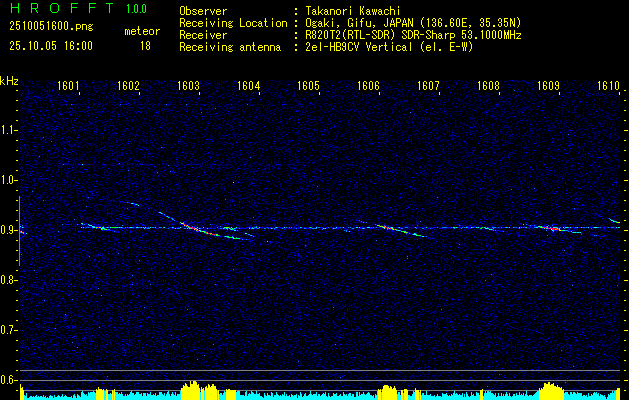629x400 pixels.
Task: Click the HROFFT title text
Action: pos(62,8)
